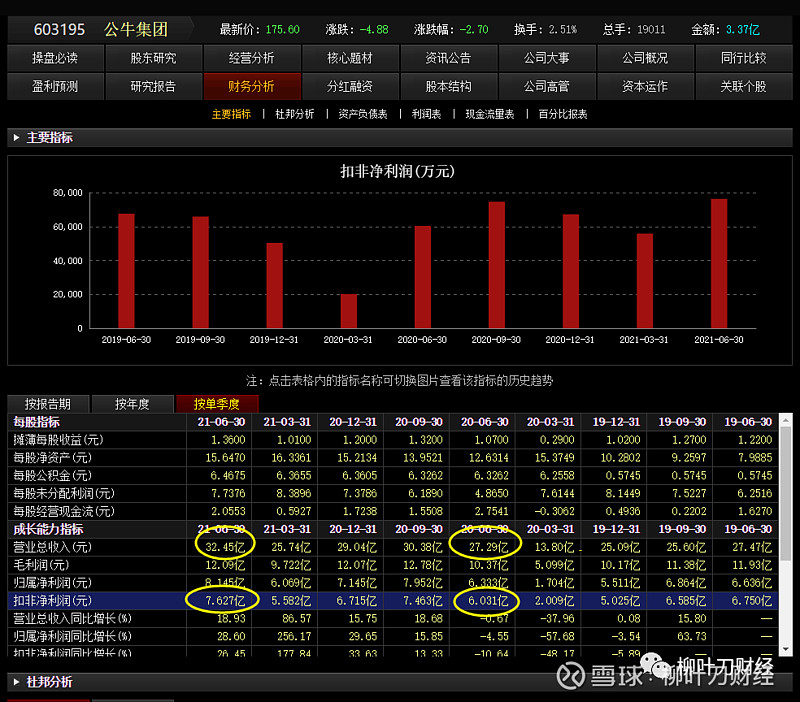This screenshot has width=800, height=702.
Task: Click the scrollbar down arrow of table
Action: [785, 649]
